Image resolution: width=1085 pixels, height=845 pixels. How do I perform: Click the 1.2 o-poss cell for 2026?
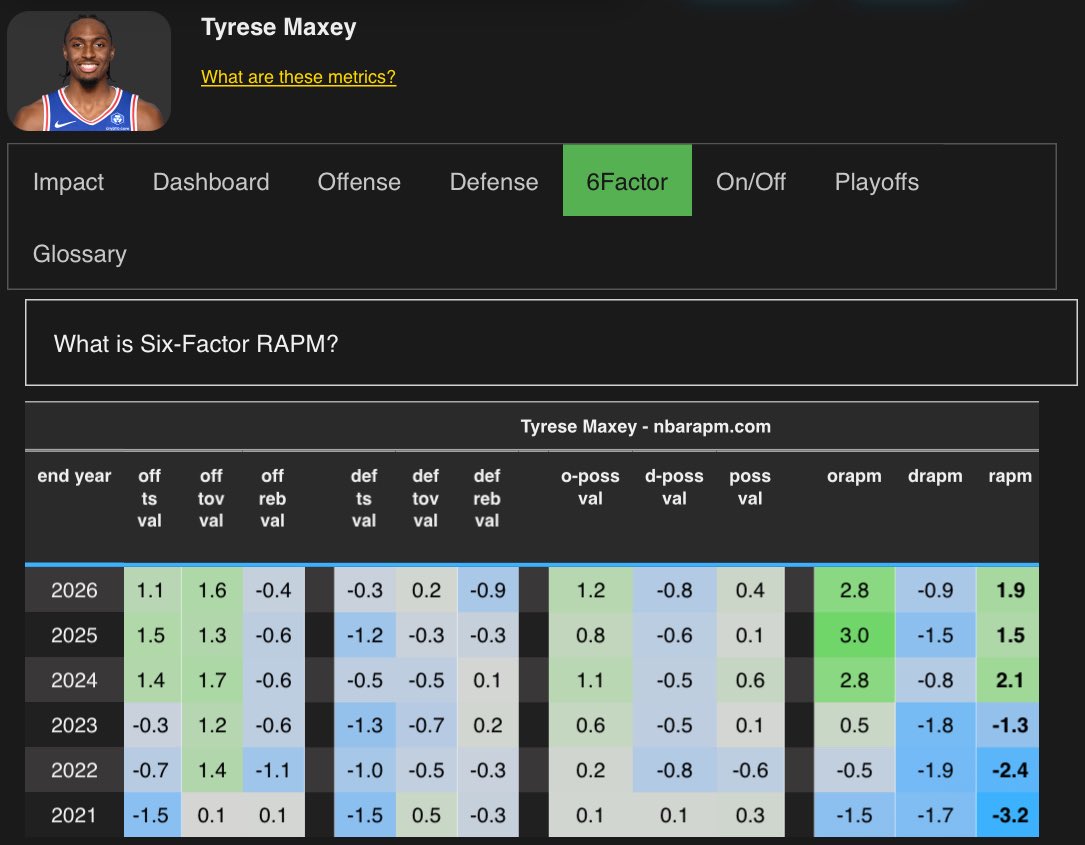point(591,590)
